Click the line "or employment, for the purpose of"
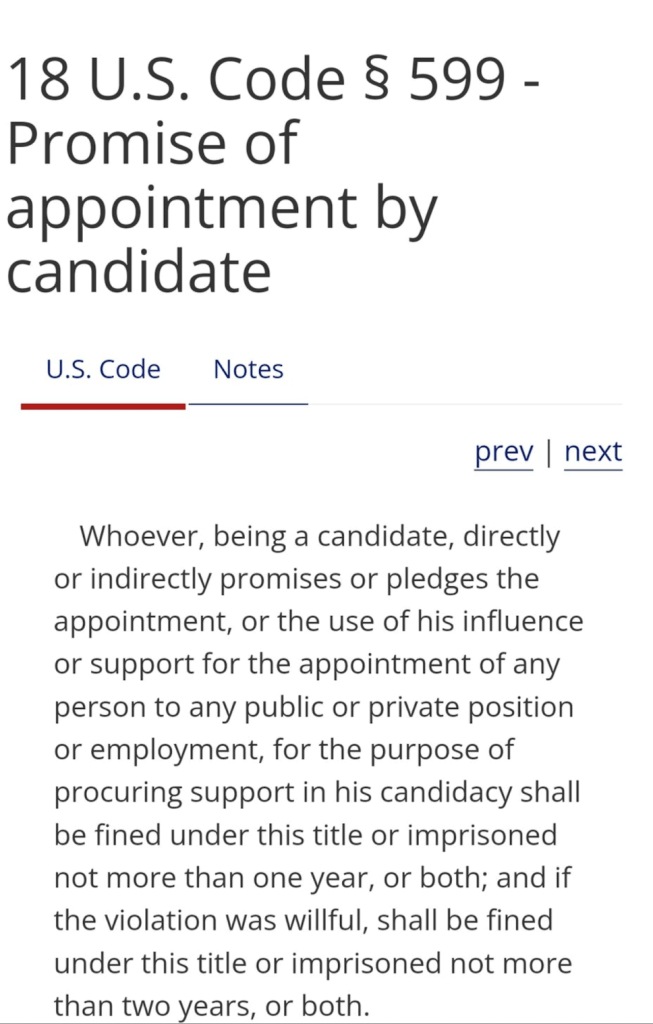 click(284, 750)
